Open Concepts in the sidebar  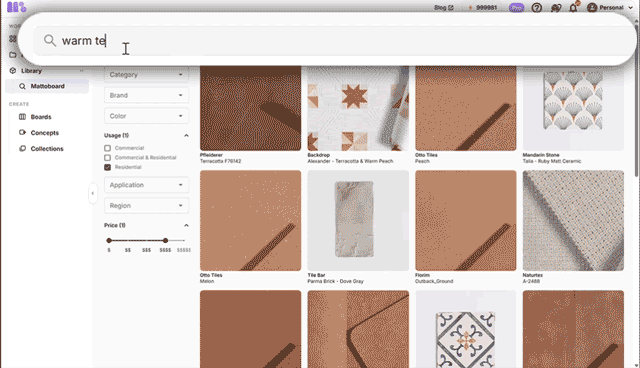pos(44,133)
